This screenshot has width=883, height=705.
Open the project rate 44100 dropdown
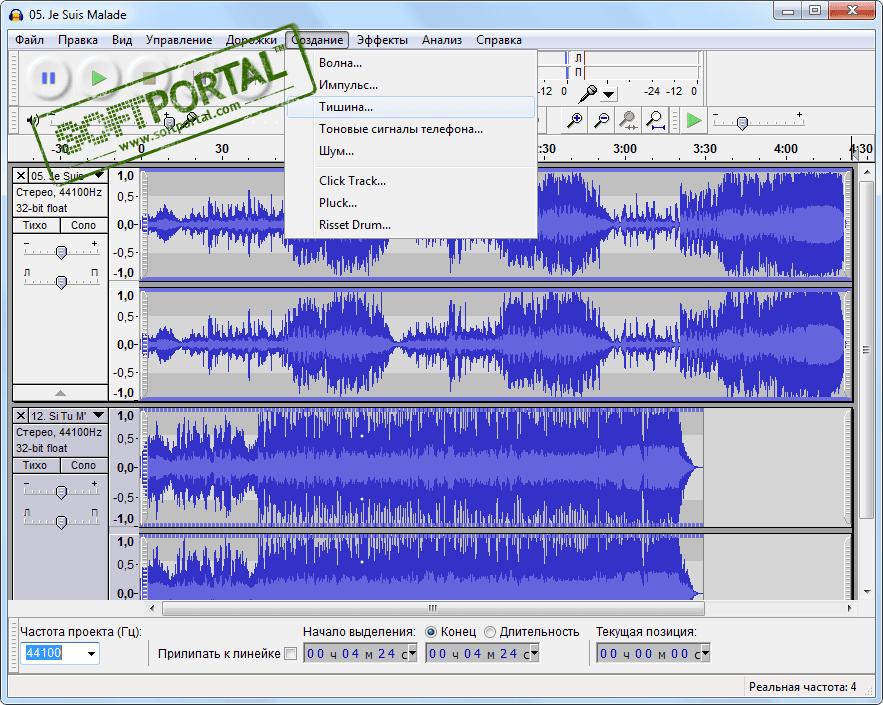pos(92,654)
